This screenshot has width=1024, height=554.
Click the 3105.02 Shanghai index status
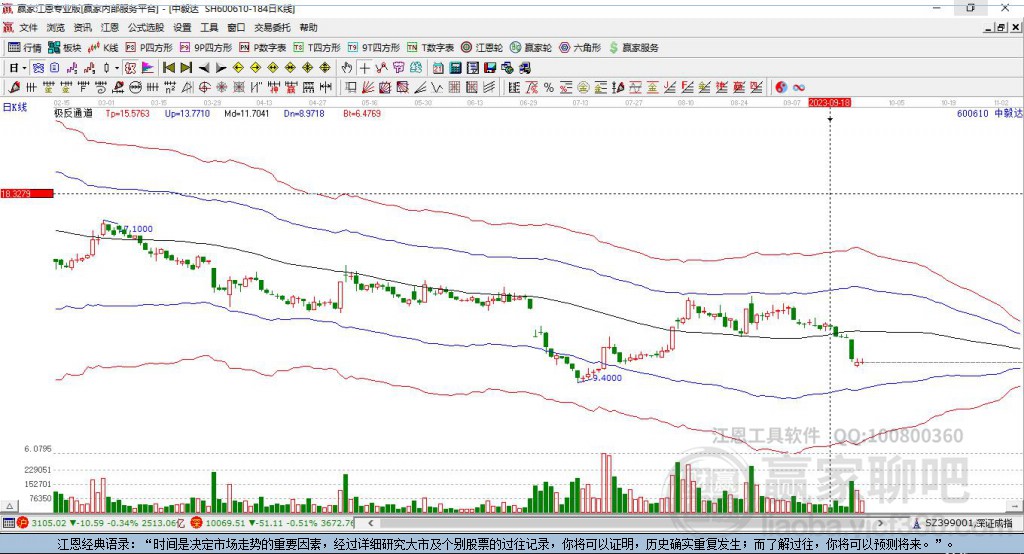click(48, 523)
